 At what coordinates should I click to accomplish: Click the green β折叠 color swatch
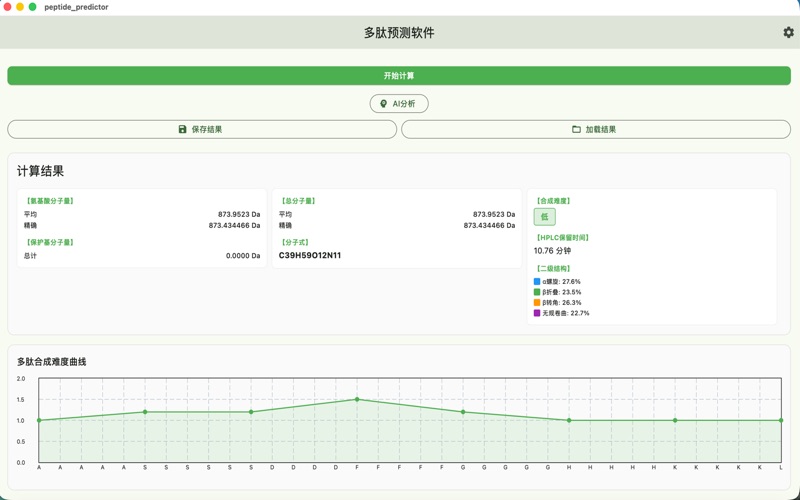537,292
